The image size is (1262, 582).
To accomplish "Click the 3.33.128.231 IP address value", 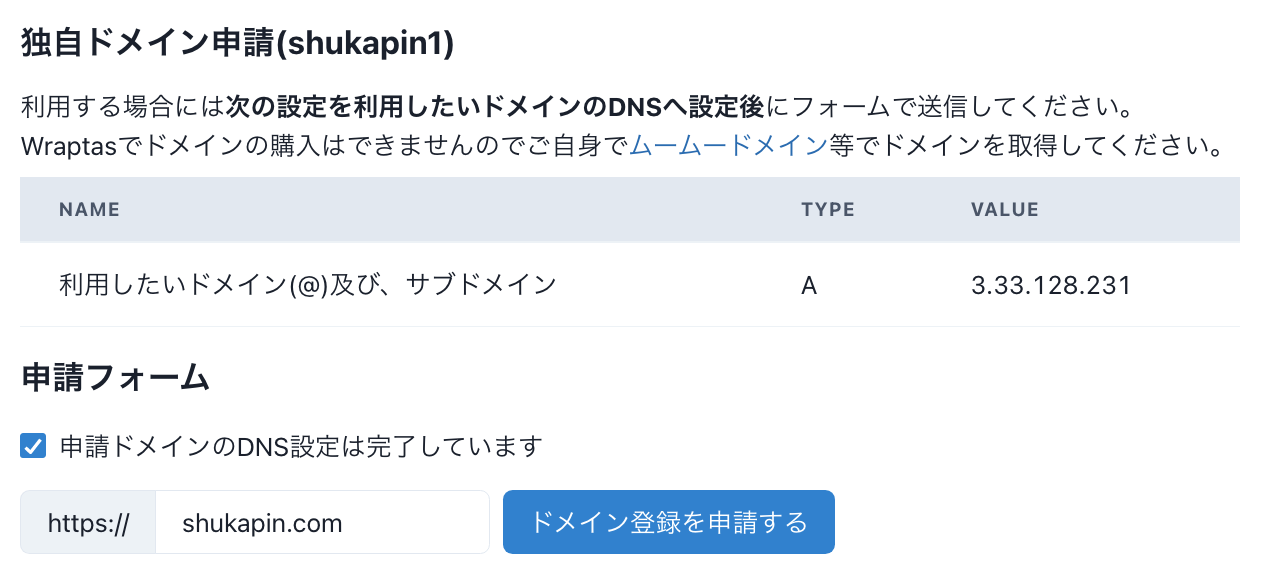I will click(x=1051, y=286).
